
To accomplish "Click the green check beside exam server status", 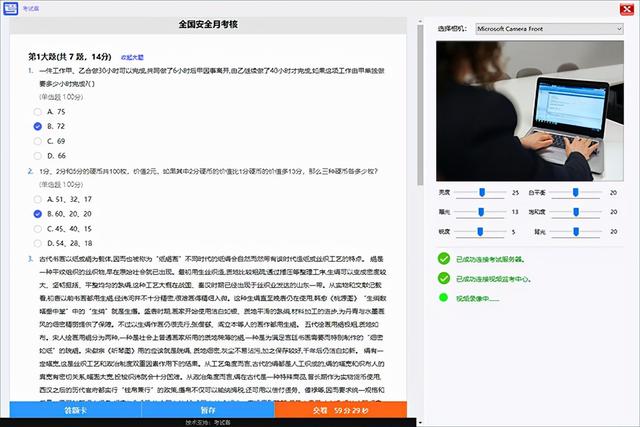I will coord(444,258).
